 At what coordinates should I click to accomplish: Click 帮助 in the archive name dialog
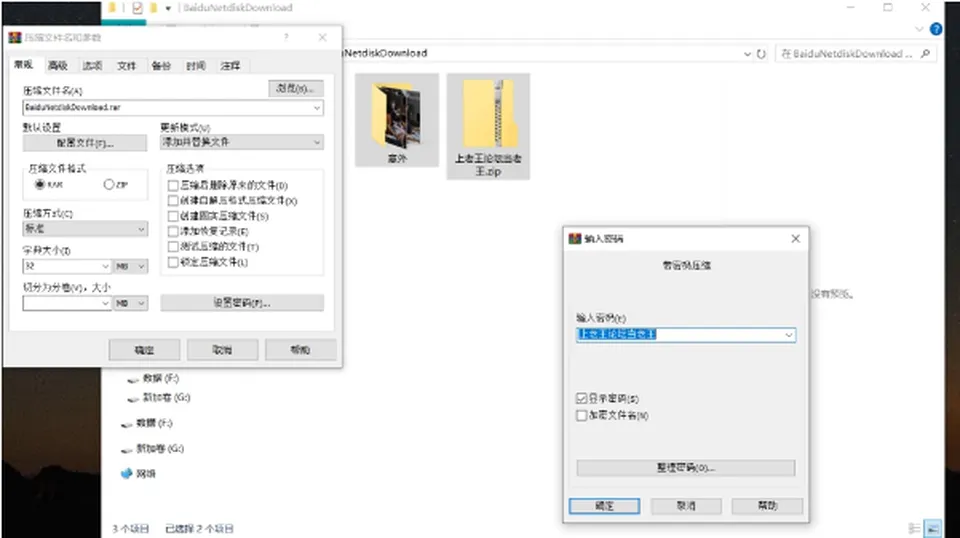(x=301, y=350)
